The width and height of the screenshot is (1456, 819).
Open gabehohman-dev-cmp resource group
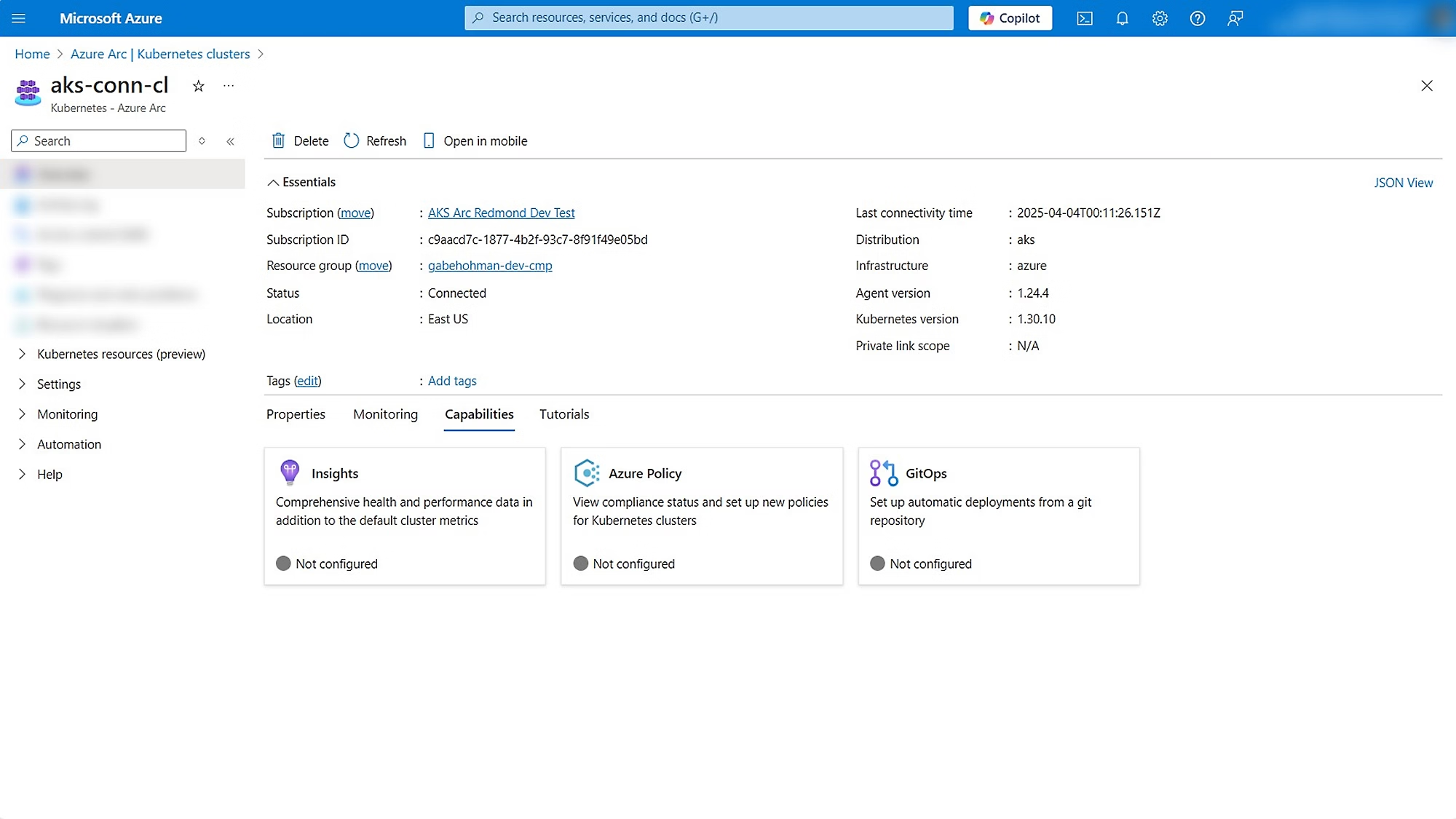(x=490, y=266)
